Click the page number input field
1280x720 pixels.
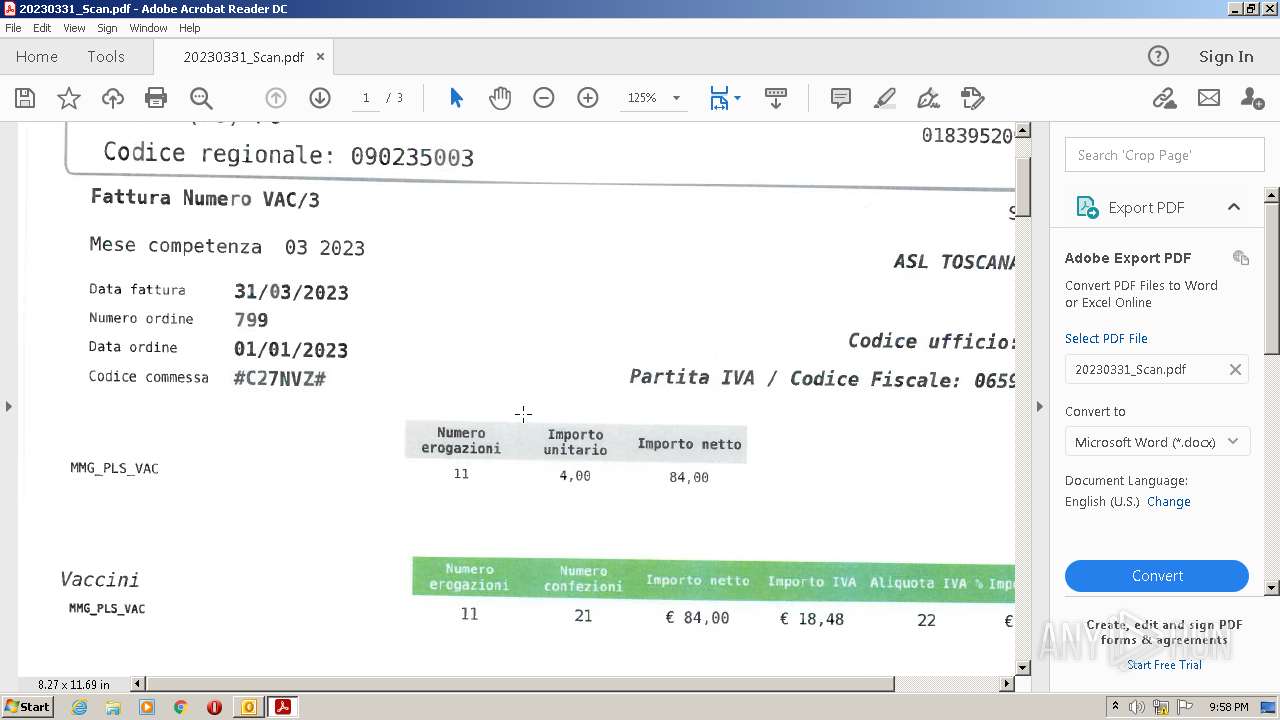tap(366, 98)
